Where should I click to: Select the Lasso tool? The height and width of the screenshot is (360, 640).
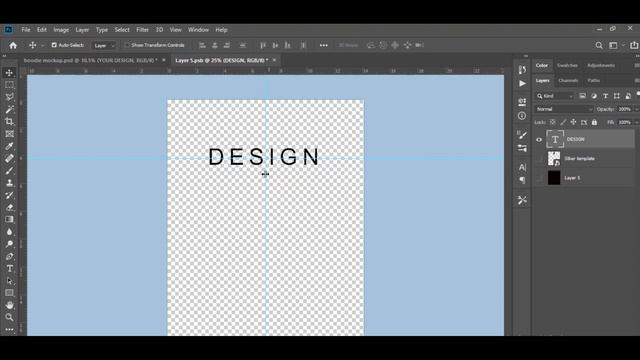click(9, 97)
